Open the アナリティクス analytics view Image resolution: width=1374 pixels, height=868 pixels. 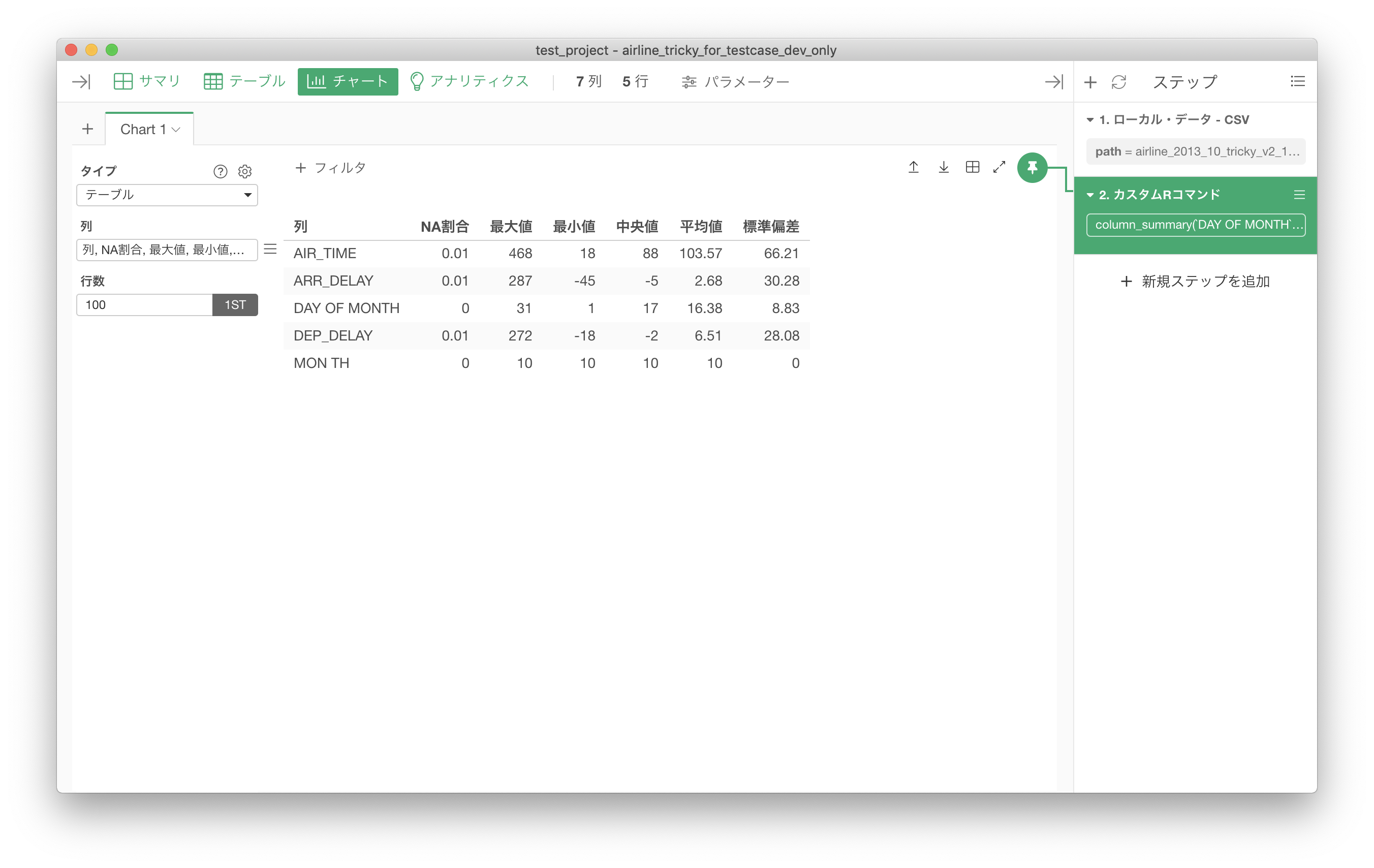tap(470, 82)
